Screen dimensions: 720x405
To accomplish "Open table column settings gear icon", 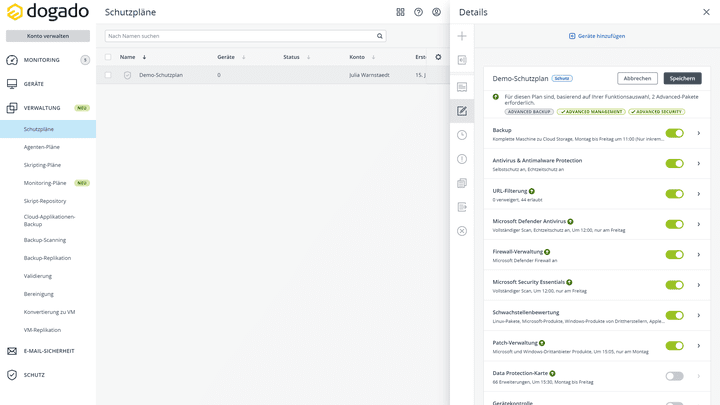I will coord(438,57).
